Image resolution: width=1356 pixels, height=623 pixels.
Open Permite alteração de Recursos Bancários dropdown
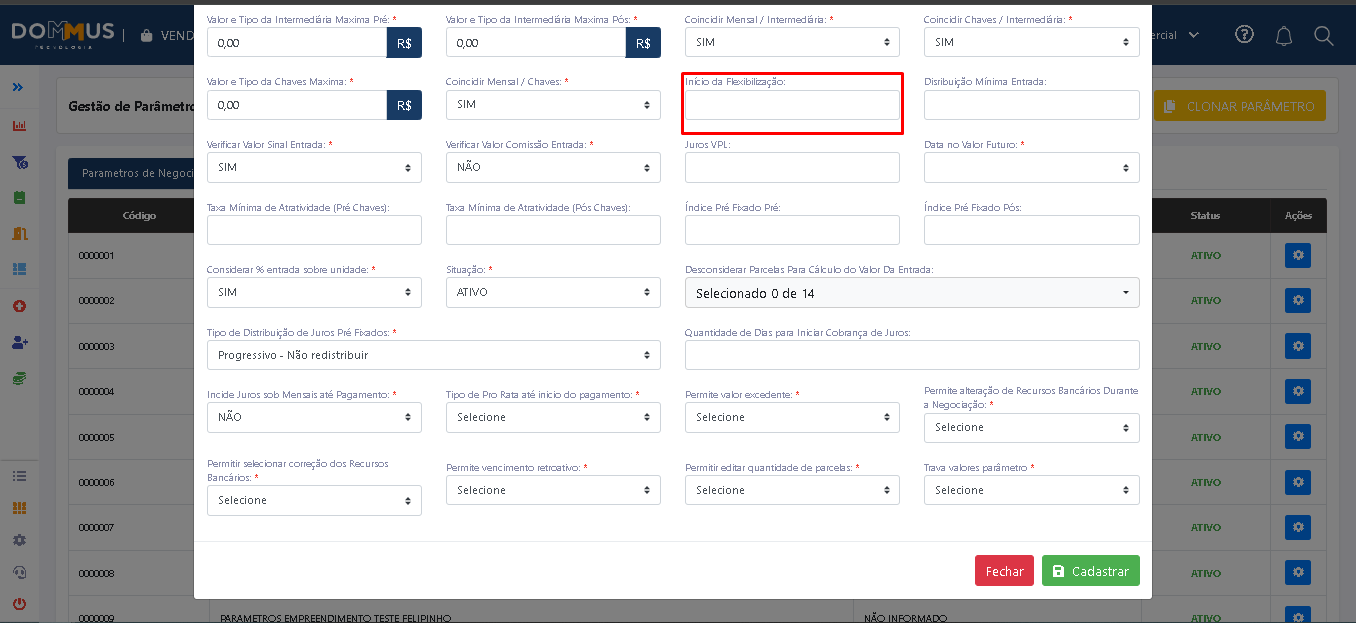click(x=1031, y=427)
